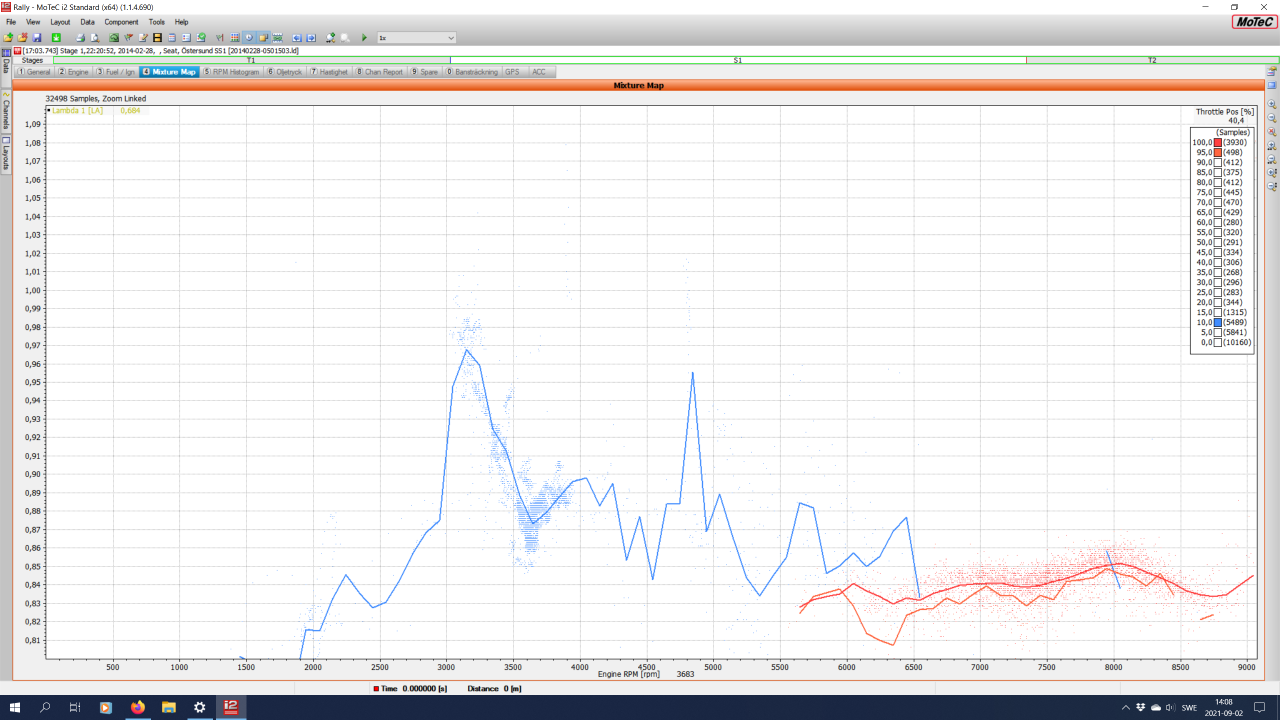Image resolution: width=1280 pixels, height=720 pixels.
Task: Enable the 0,0 throttle checkbox
Action: point(1217,342)
